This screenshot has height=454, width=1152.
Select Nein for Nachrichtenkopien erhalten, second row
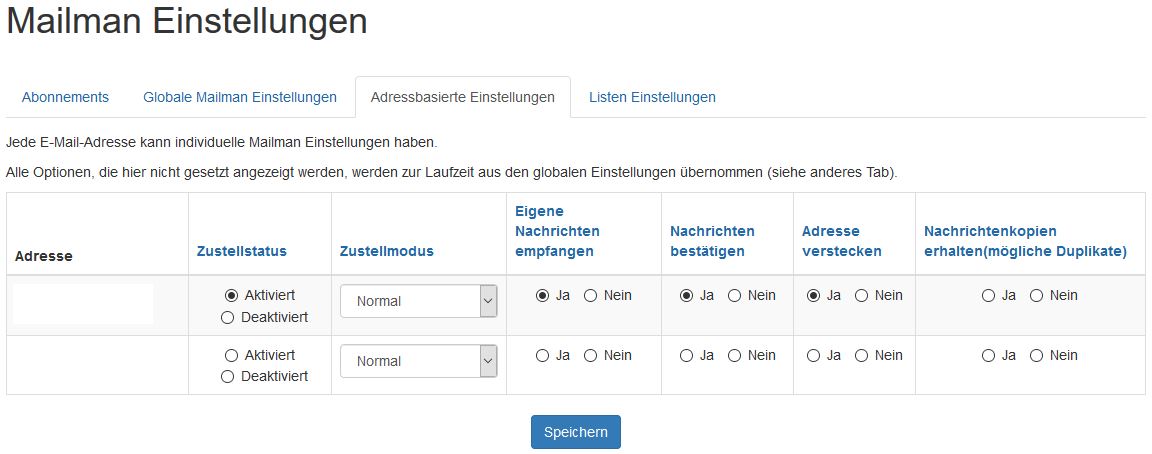(x=1037, y=355)
